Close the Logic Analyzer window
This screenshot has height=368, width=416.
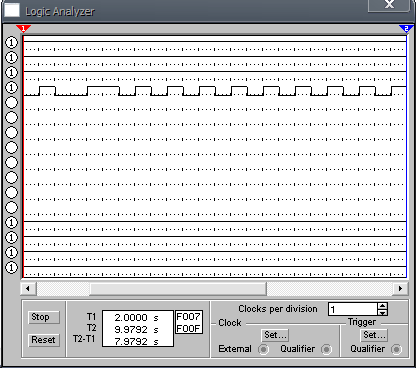click(389, 5)
